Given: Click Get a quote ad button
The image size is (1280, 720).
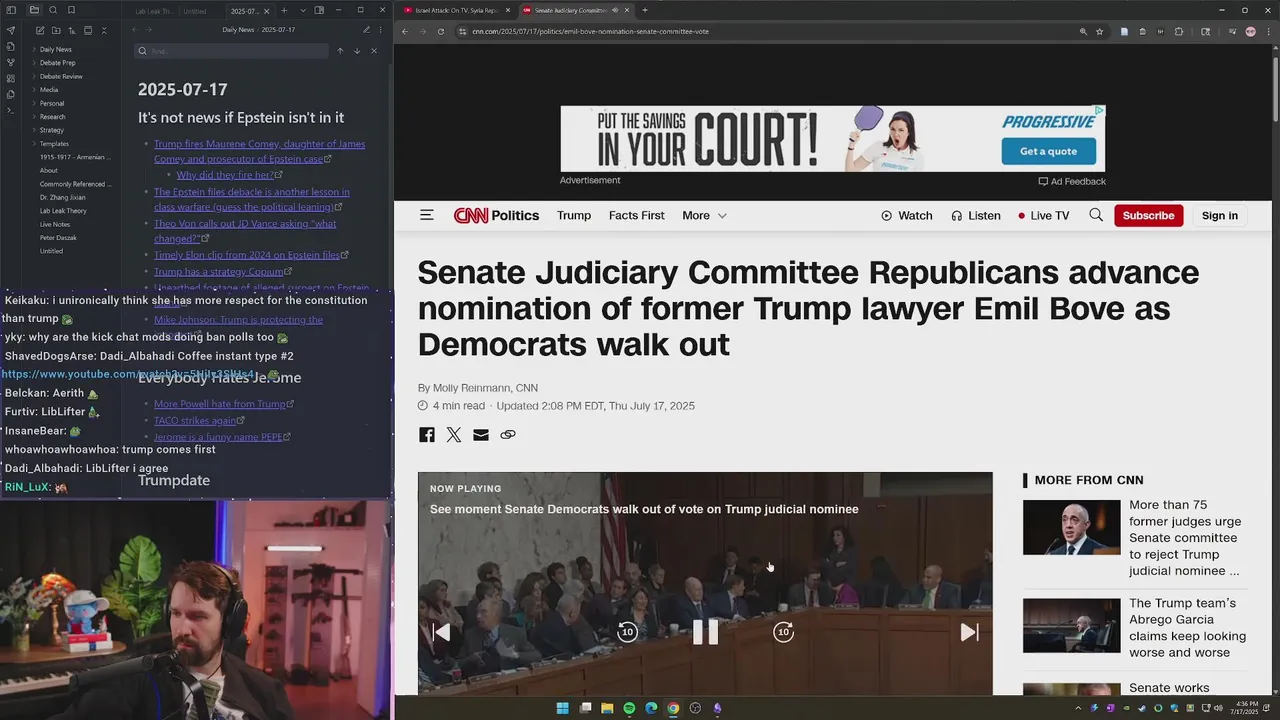Looking at the screenshot, I should [x=1048, y=151].
